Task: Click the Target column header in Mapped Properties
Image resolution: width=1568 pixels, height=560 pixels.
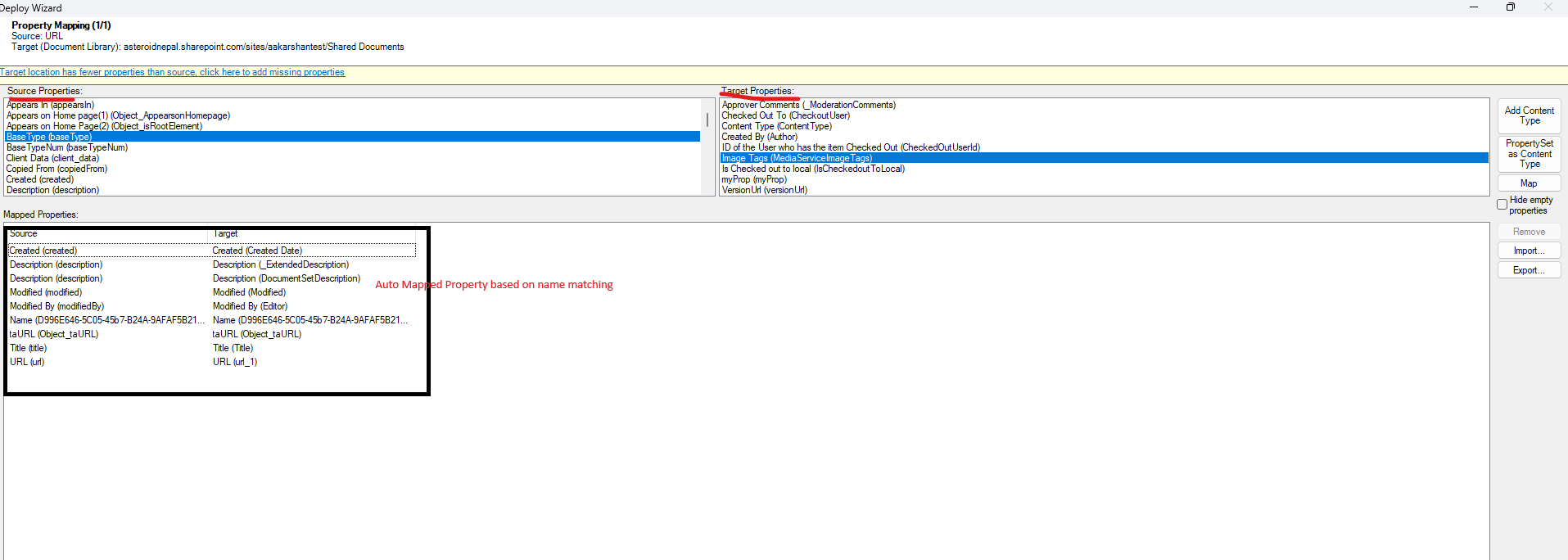Action: click(314, 234)
